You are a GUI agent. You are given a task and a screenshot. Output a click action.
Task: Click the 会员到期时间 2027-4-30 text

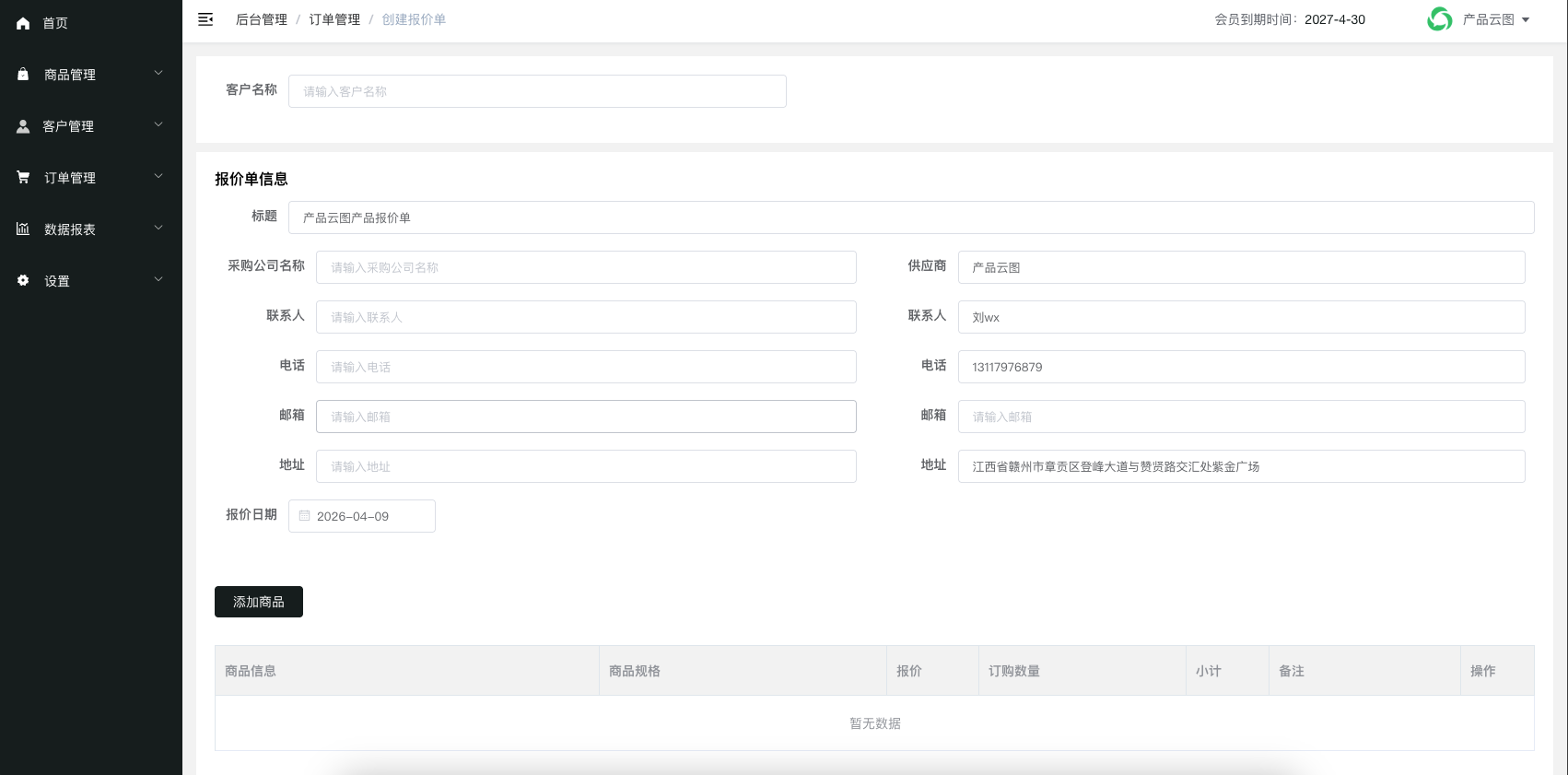pos(1290,19)
